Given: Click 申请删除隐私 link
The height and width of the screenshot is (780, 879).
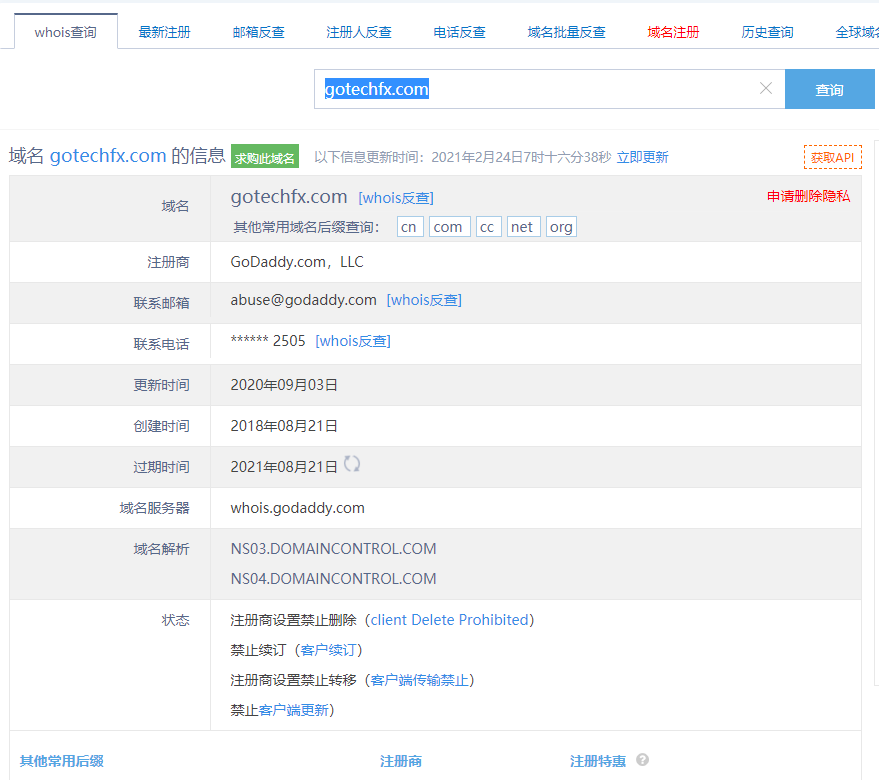Looking at the screenshot, I should (x=808, y=196).
